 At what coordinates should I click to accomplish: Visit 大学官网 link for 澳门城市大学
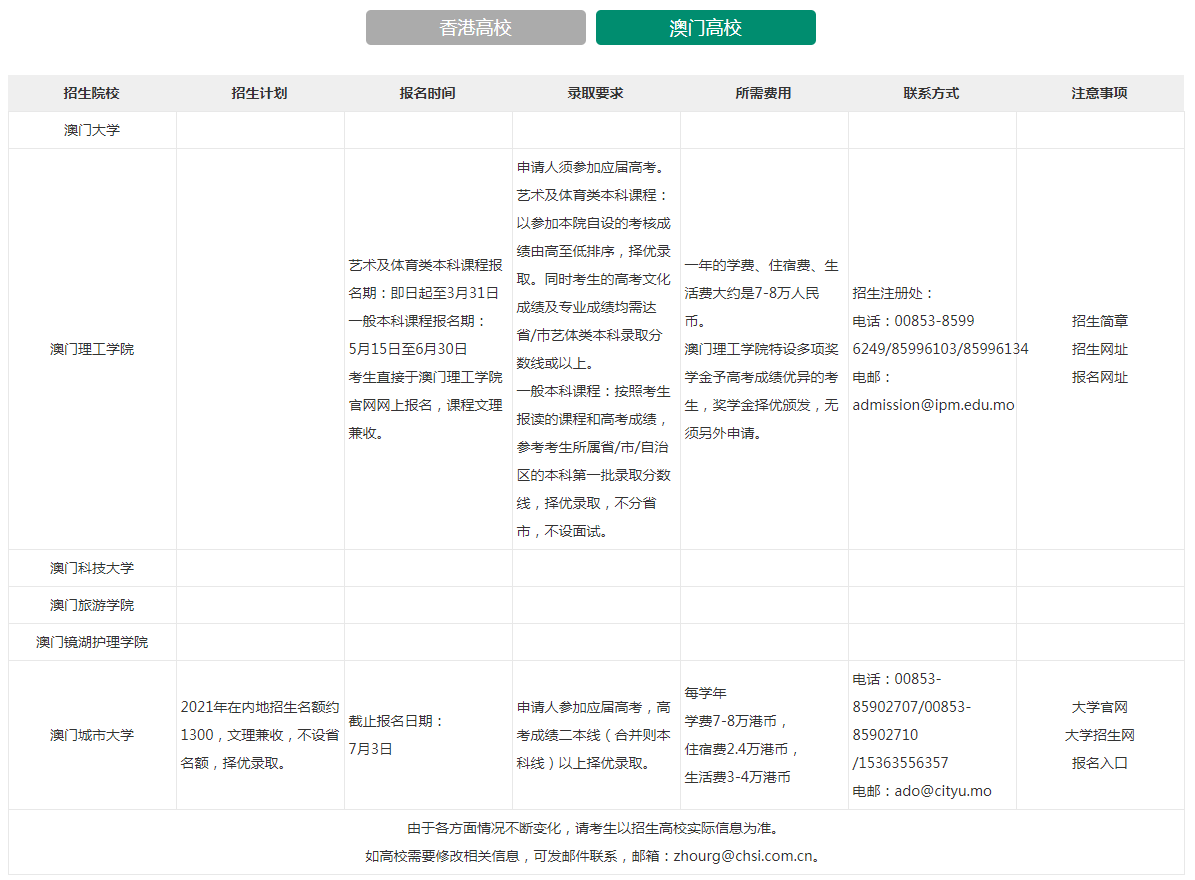point(1100,707)
